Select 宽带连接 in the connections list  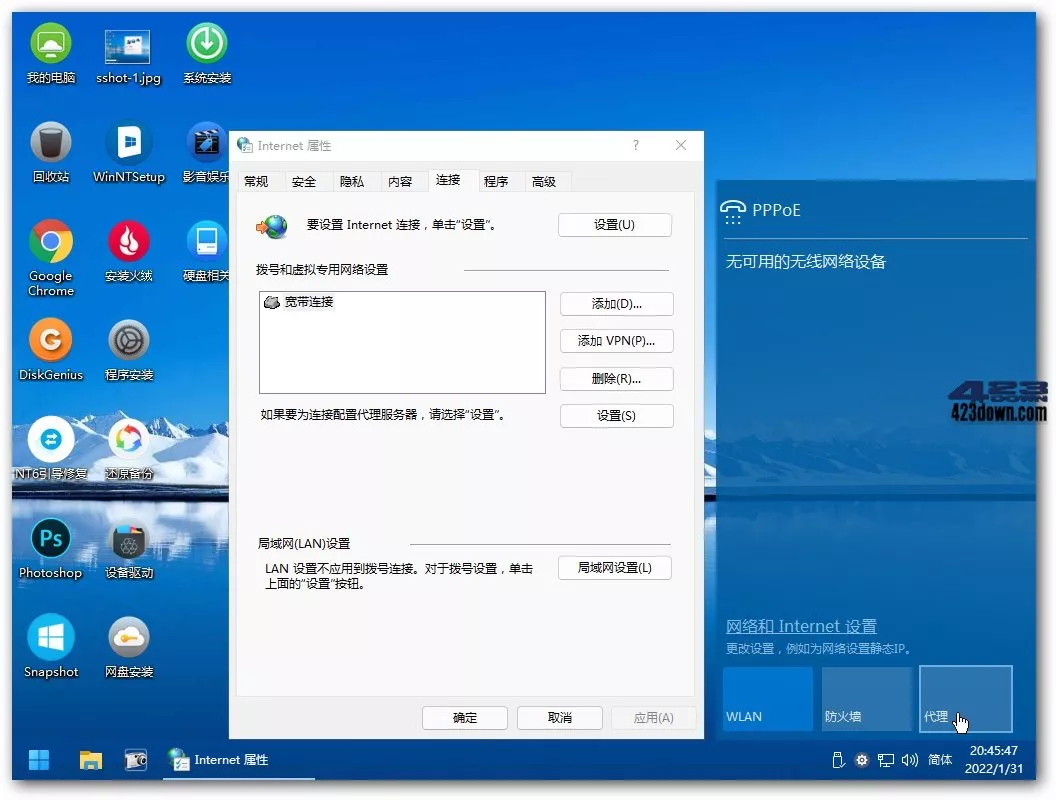310,301
